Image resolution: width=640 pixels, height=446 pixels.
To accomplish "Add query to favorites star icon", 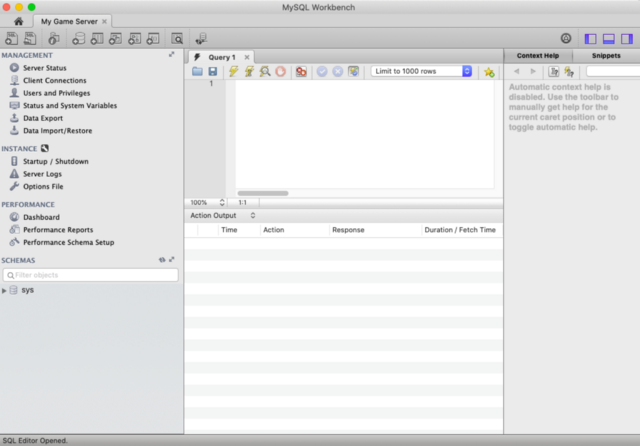I will pos(489,72).
